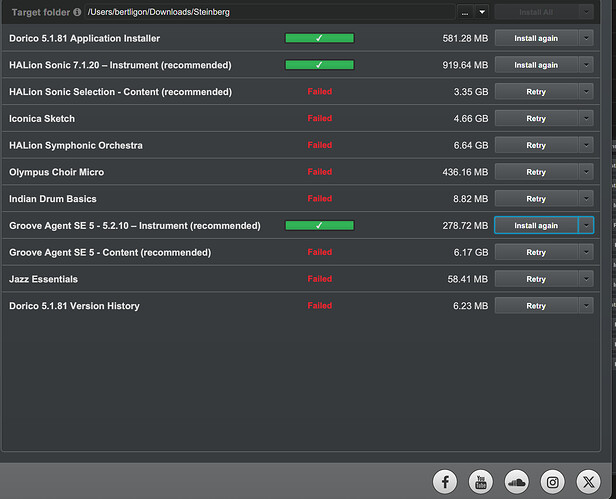
Task: Open target folder path history dropdown
Action: [x=482, y=12]
